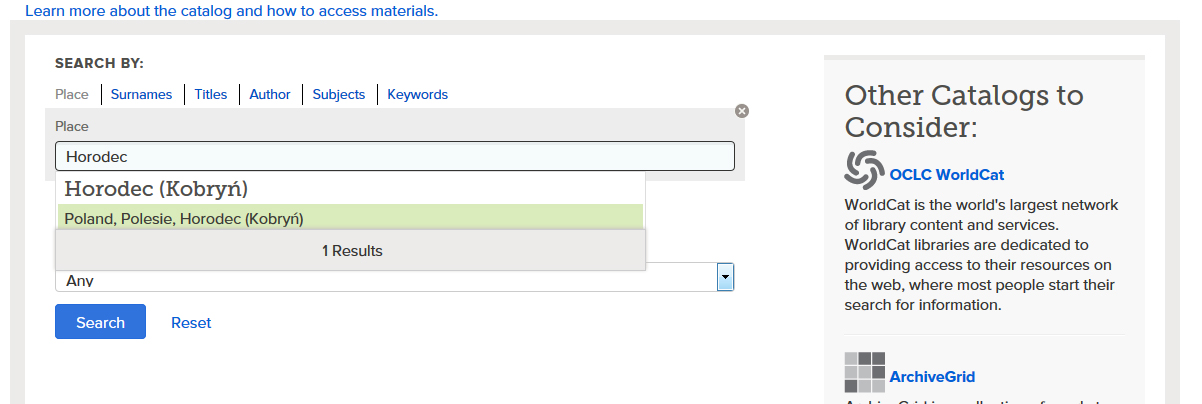The height and width of the screenshot is (404, 1202).
Task: Expand the Any dropdown arrow
Action: 726,278
